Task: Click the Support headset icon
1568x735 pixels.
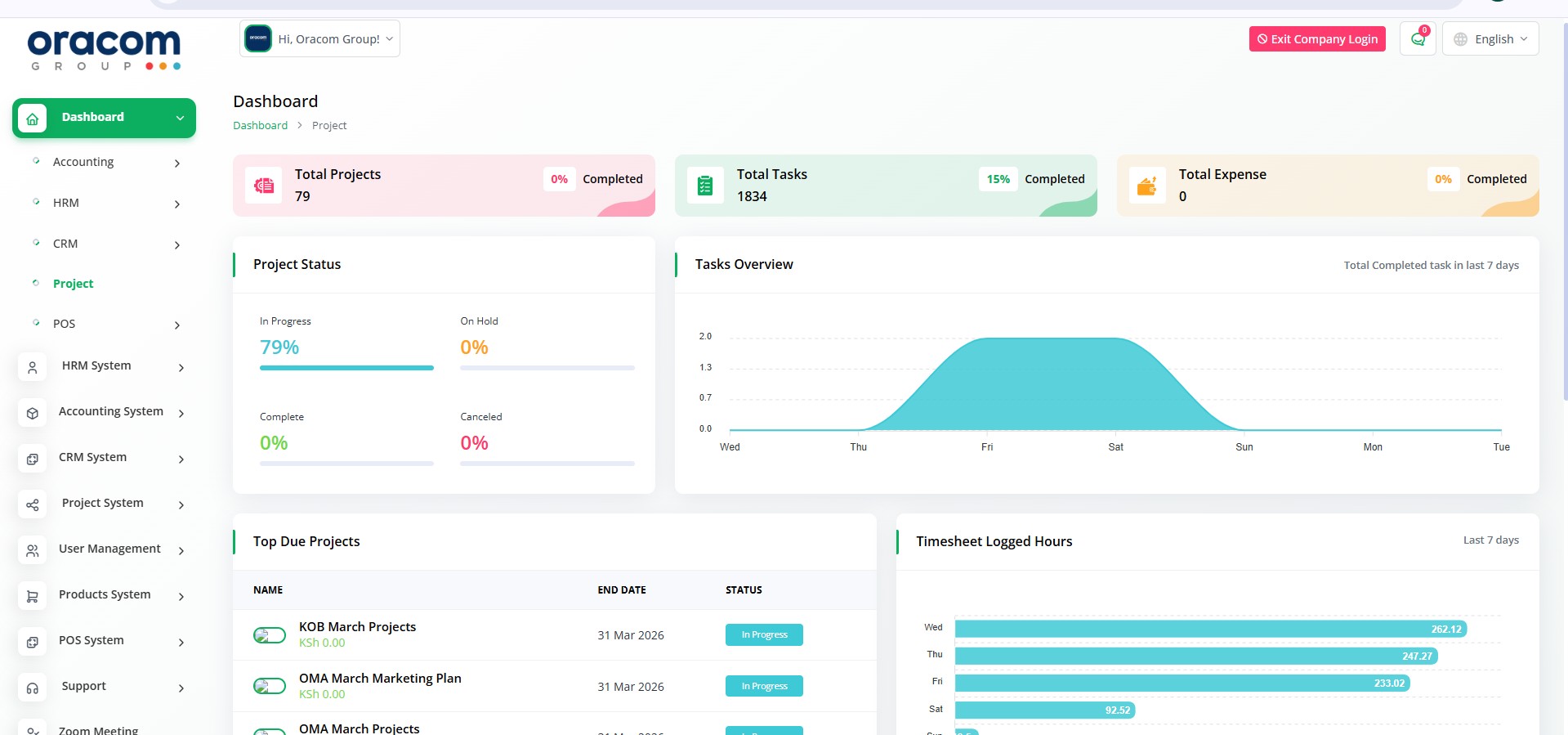Action: pos(33,688)
